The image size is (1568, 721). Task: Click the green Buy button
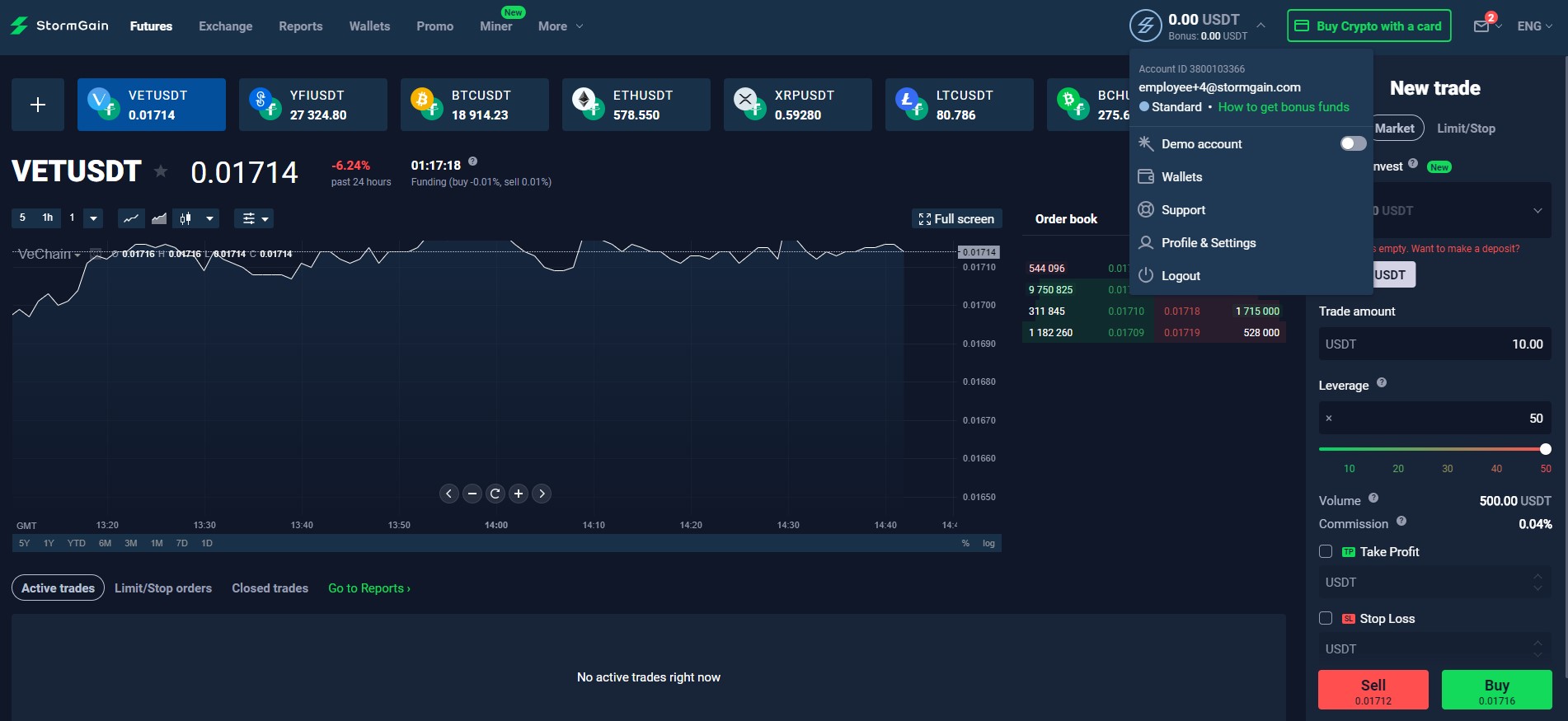coord(1496,690)
